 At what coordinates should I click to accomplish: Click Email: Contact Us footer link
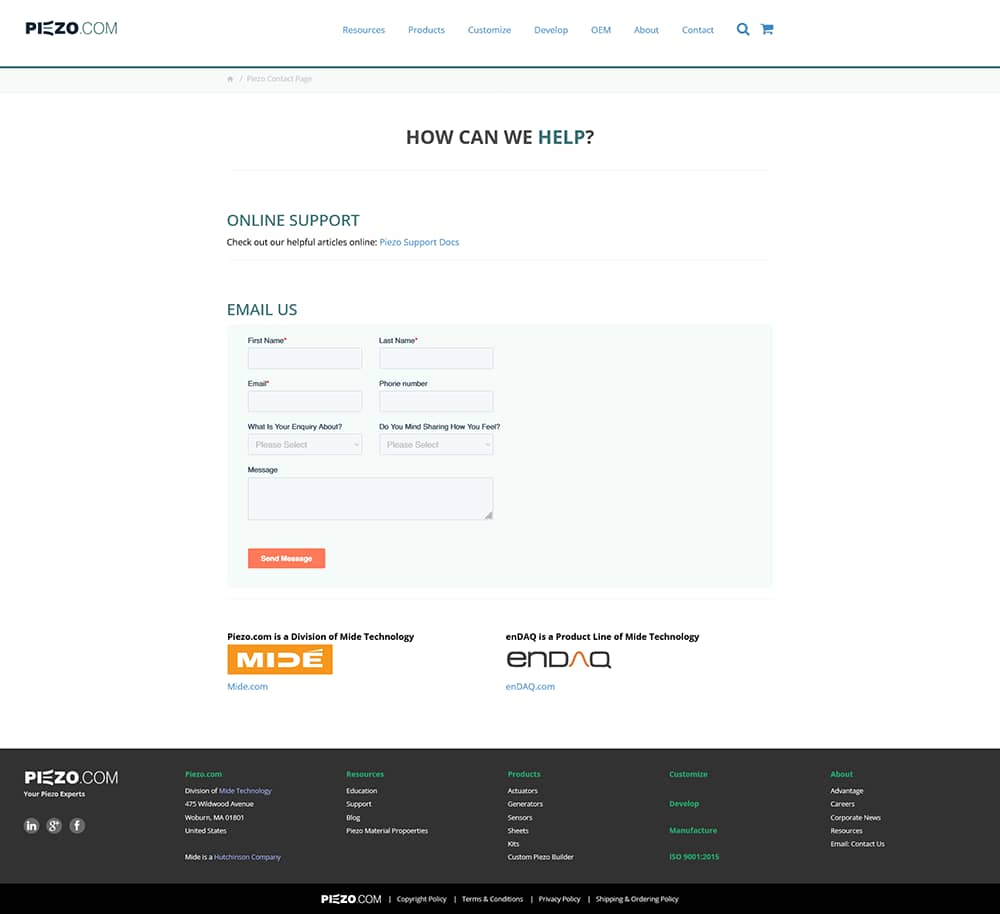point(857,844)
